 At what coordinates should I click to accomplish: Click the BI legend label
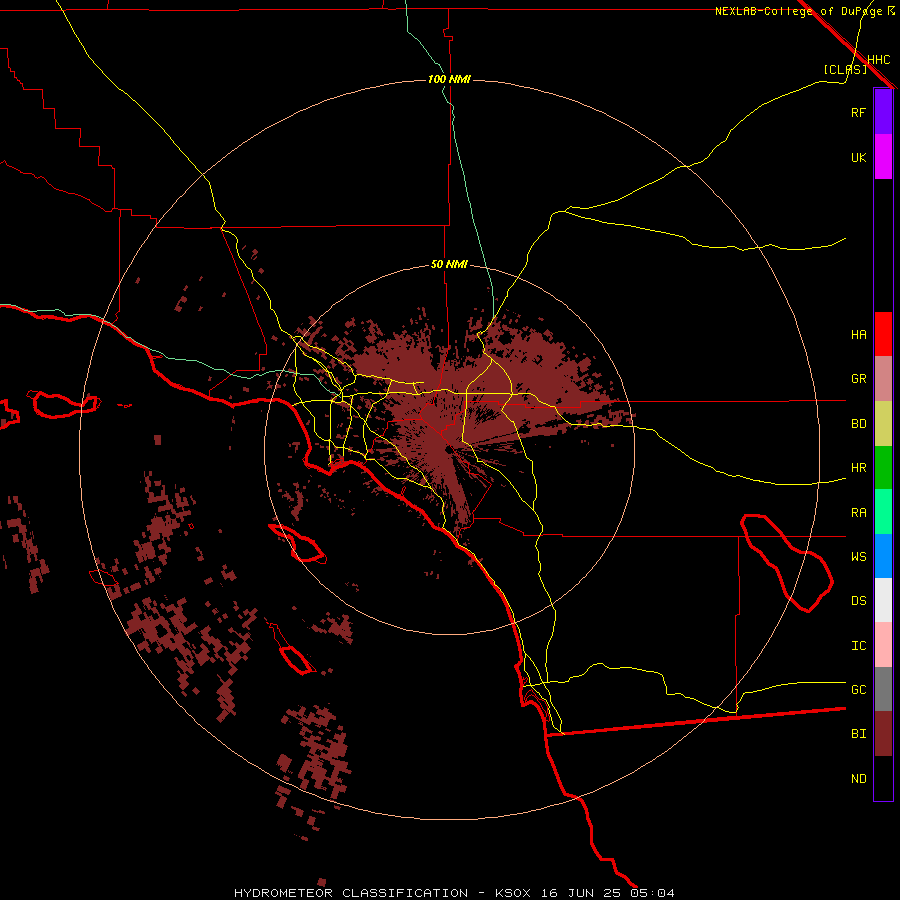click(x=858, y=734)
